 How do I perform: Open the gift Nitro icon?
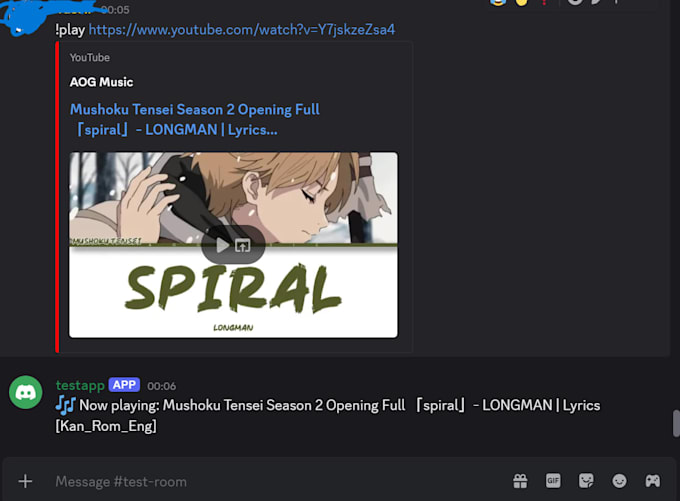(x=520, y=481)
